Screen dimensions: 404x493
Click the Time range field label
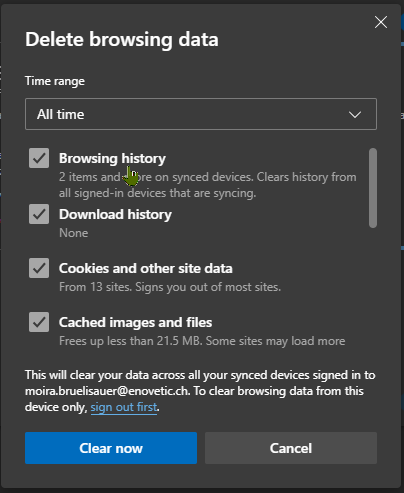(x=55, y=81)
